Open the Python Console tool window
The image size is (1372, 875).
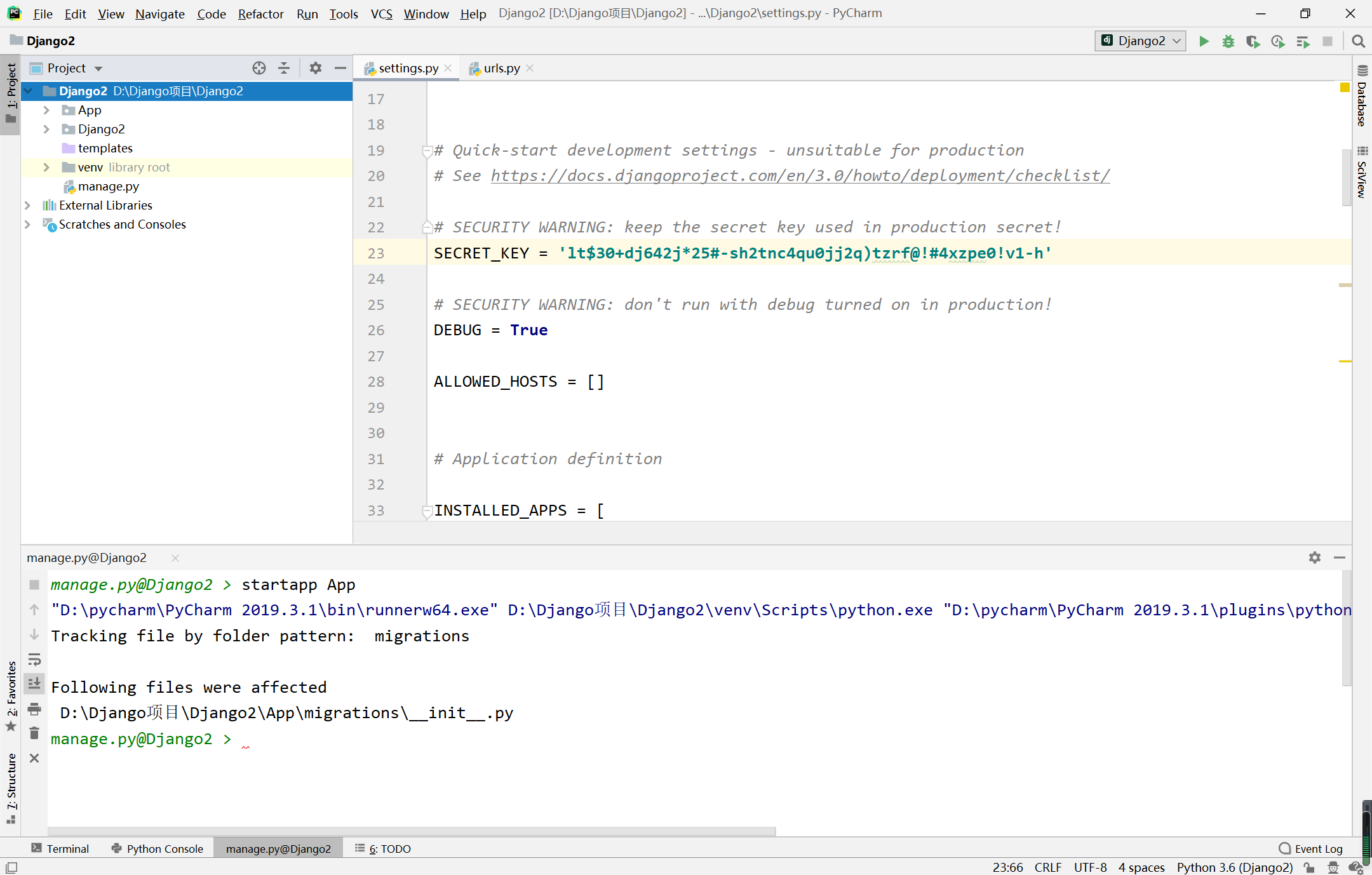pos(158,848)
